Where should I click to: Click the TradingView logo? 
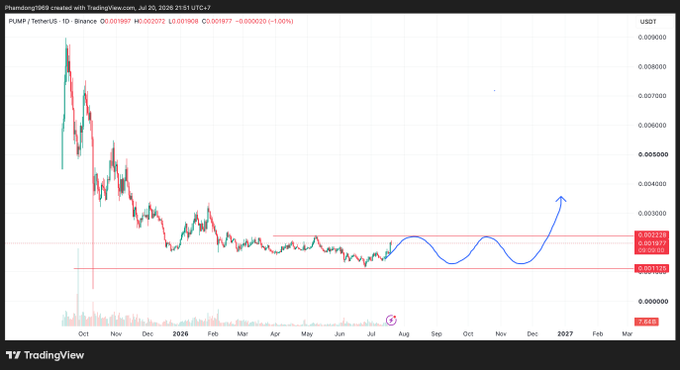click(45, 355)
